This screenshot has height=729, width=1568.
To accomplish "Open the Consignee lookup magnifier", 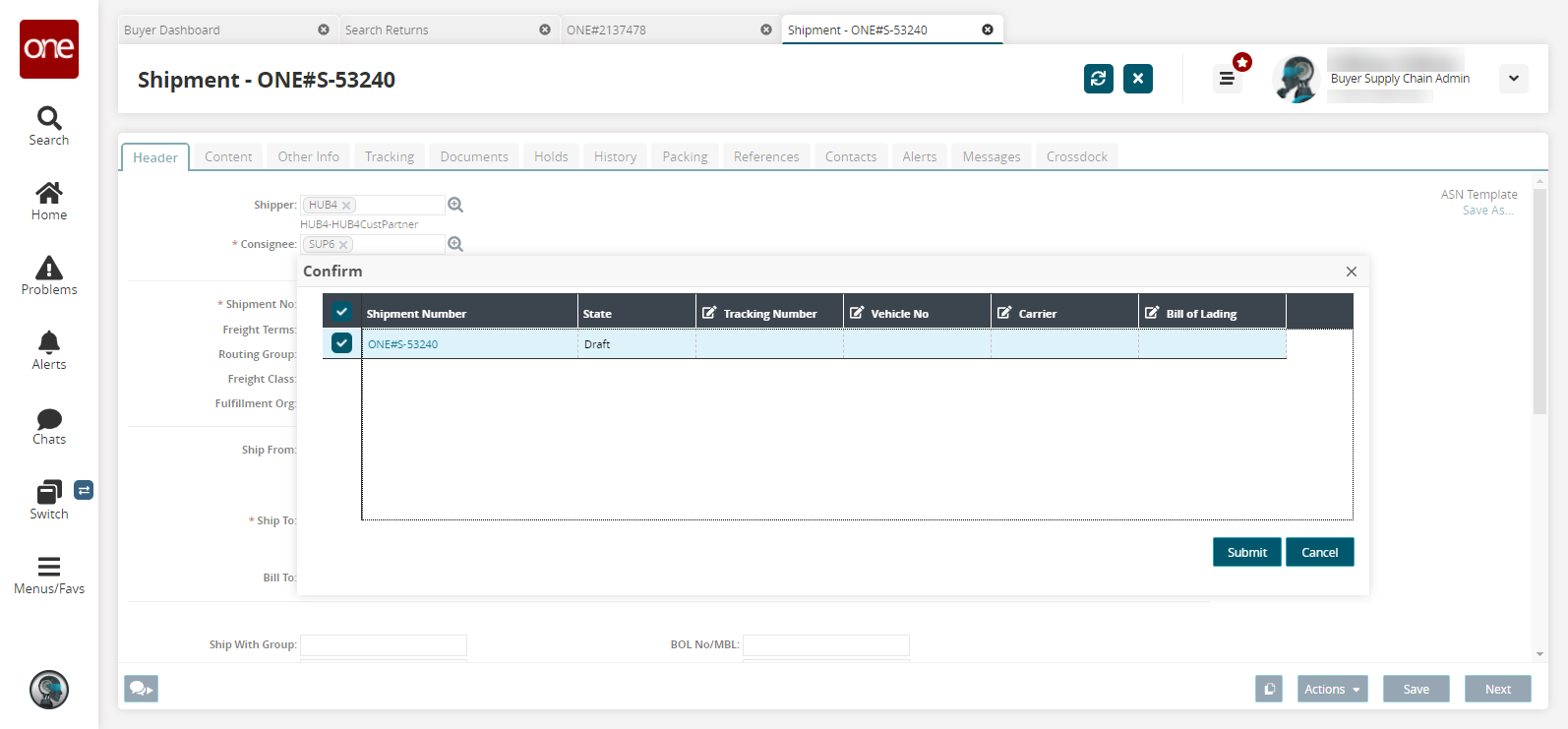I will [x=455, y=244].
